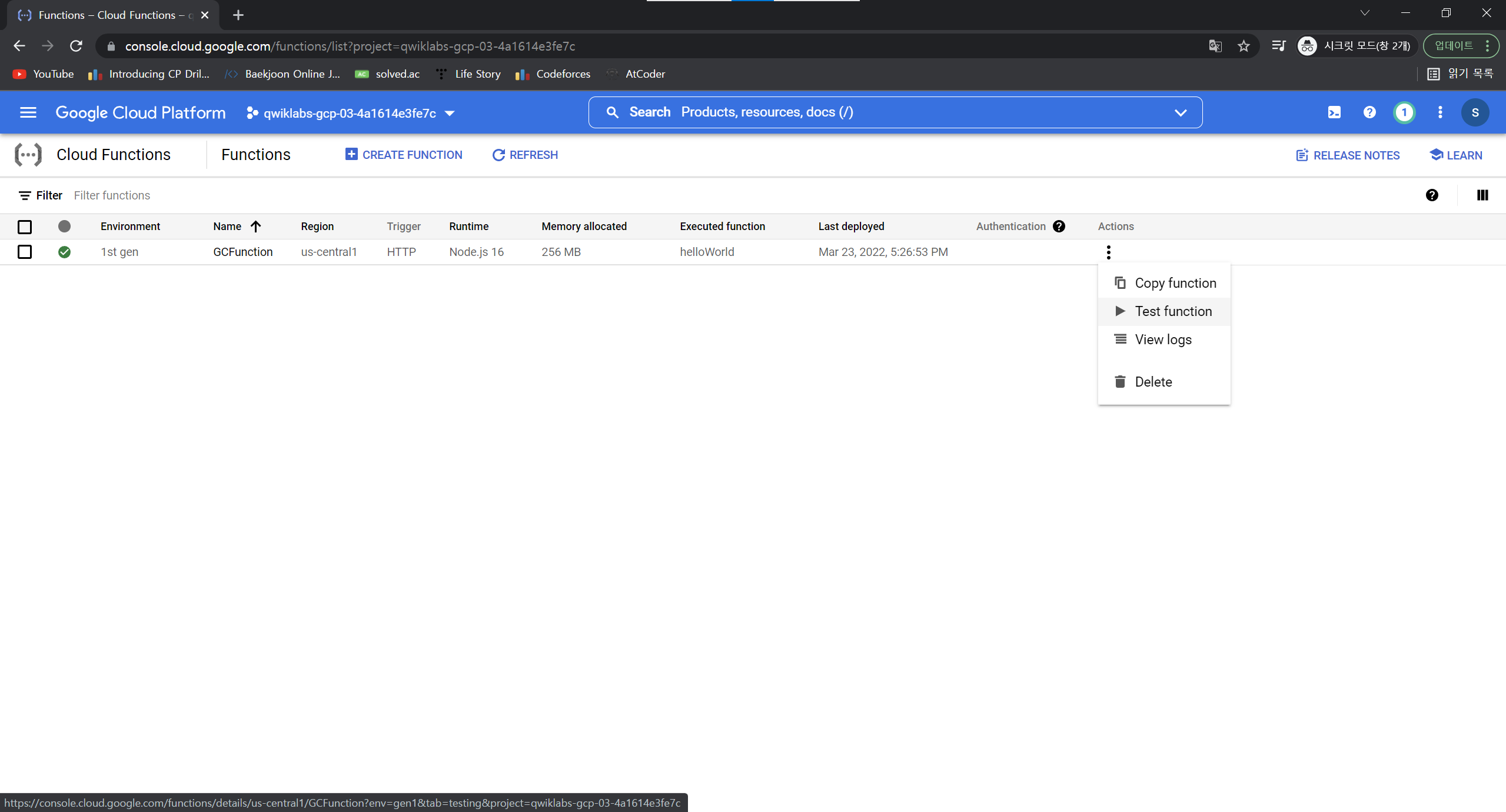
Task: Expand the search bar dropdown chevron
Action: click(x=1180, y=112)
